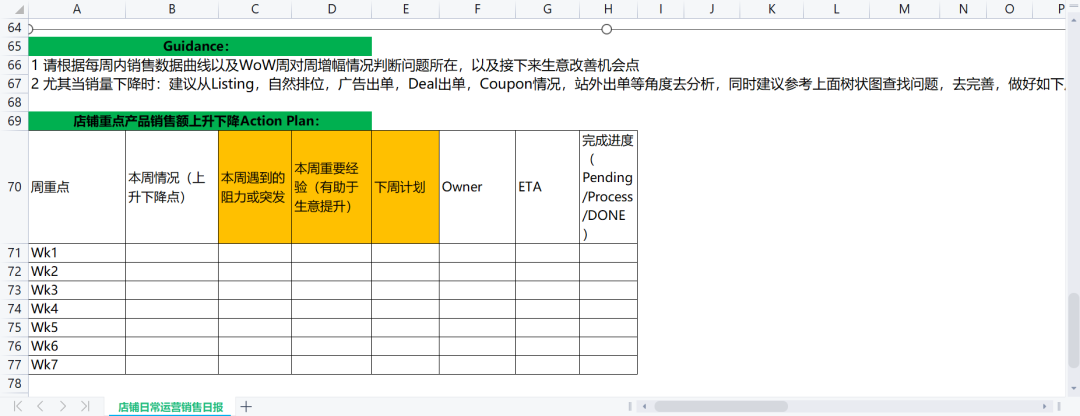1080x416 pixels.
Task: Select row 70 header
Action: pyautogui.click(x=14, y=186)
